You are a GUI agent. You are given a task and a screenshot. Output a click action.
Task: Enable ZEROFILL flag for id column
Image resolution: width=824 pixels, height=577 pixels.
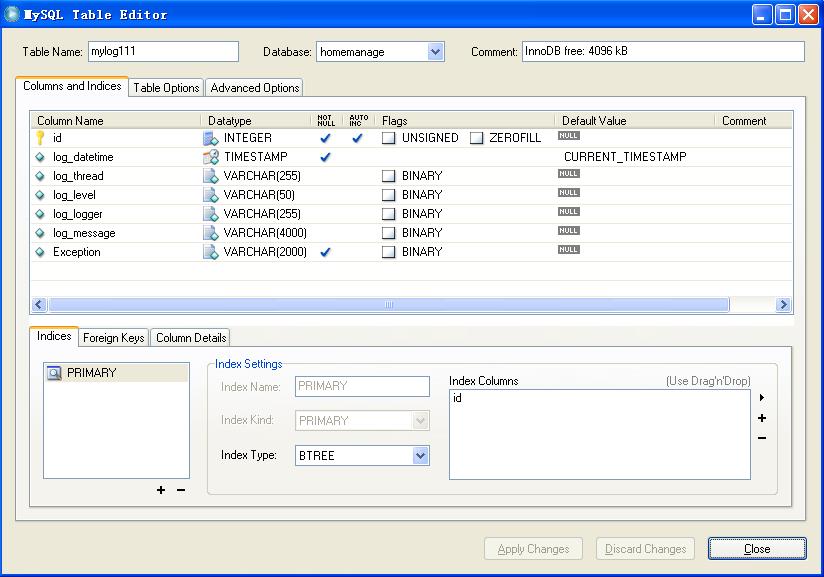476,138
